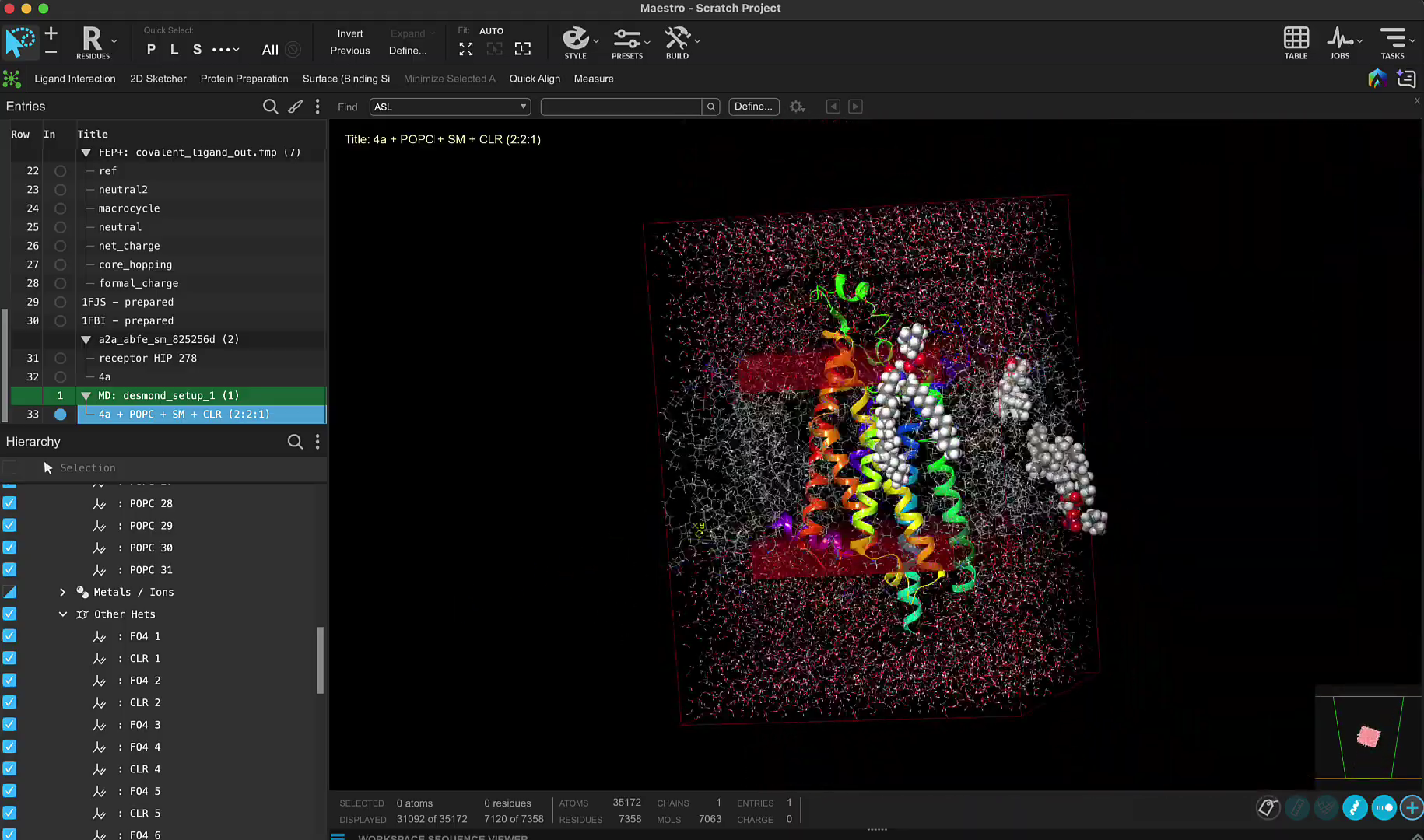This screenshot has height=840, width=1424.
Task: Collapse the a2a_abfe_sm_825256d group
Action: coord(86,340)
